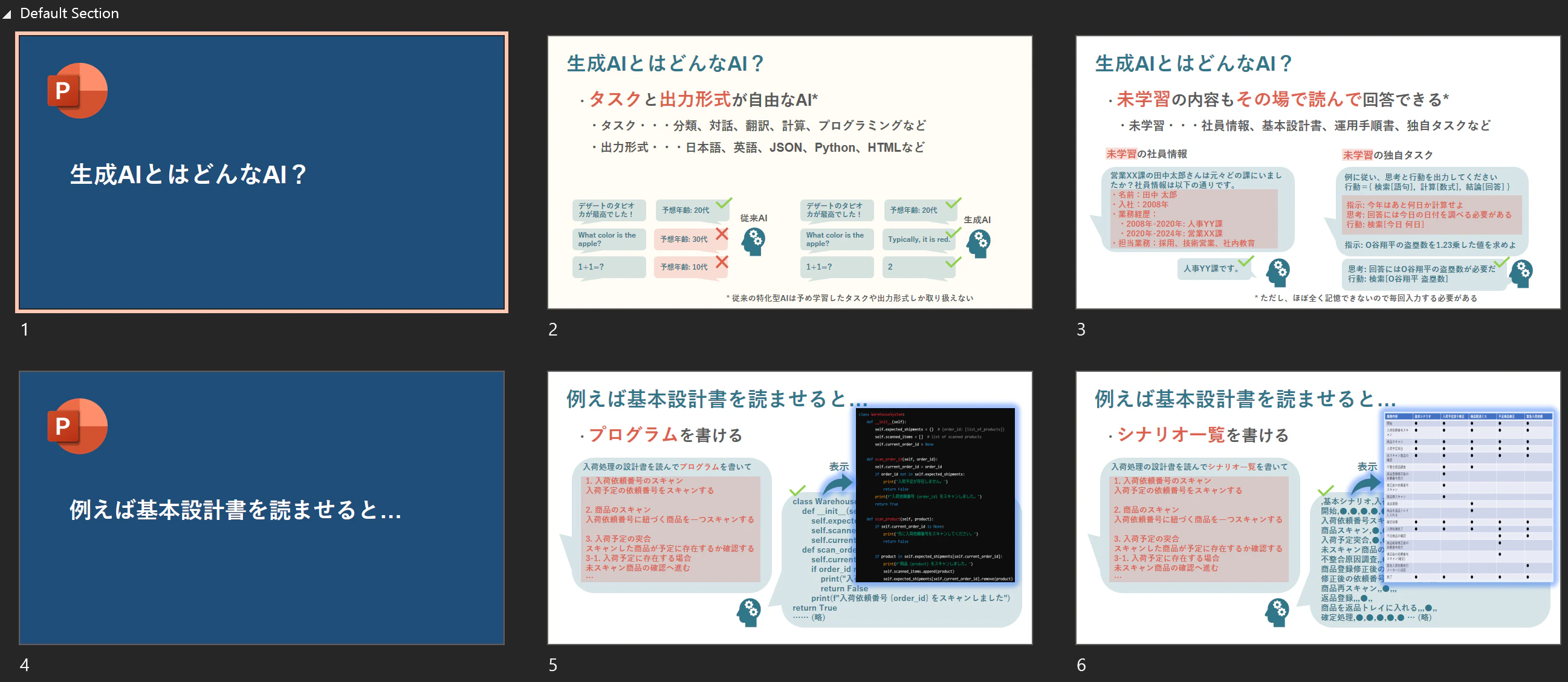The image size is (1568, 682).
Task: Select slide 2 thumbnail titled 生成AIとはどんなAI？
Action: (789, 172)
